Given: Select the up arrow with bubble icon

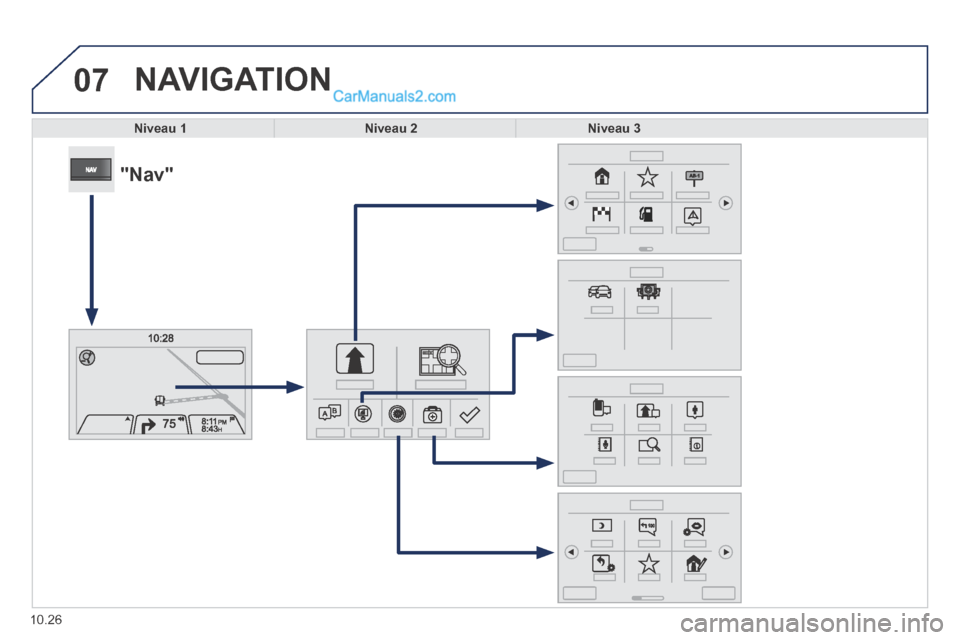Looking at the screenshot, I should click(648, 410).
